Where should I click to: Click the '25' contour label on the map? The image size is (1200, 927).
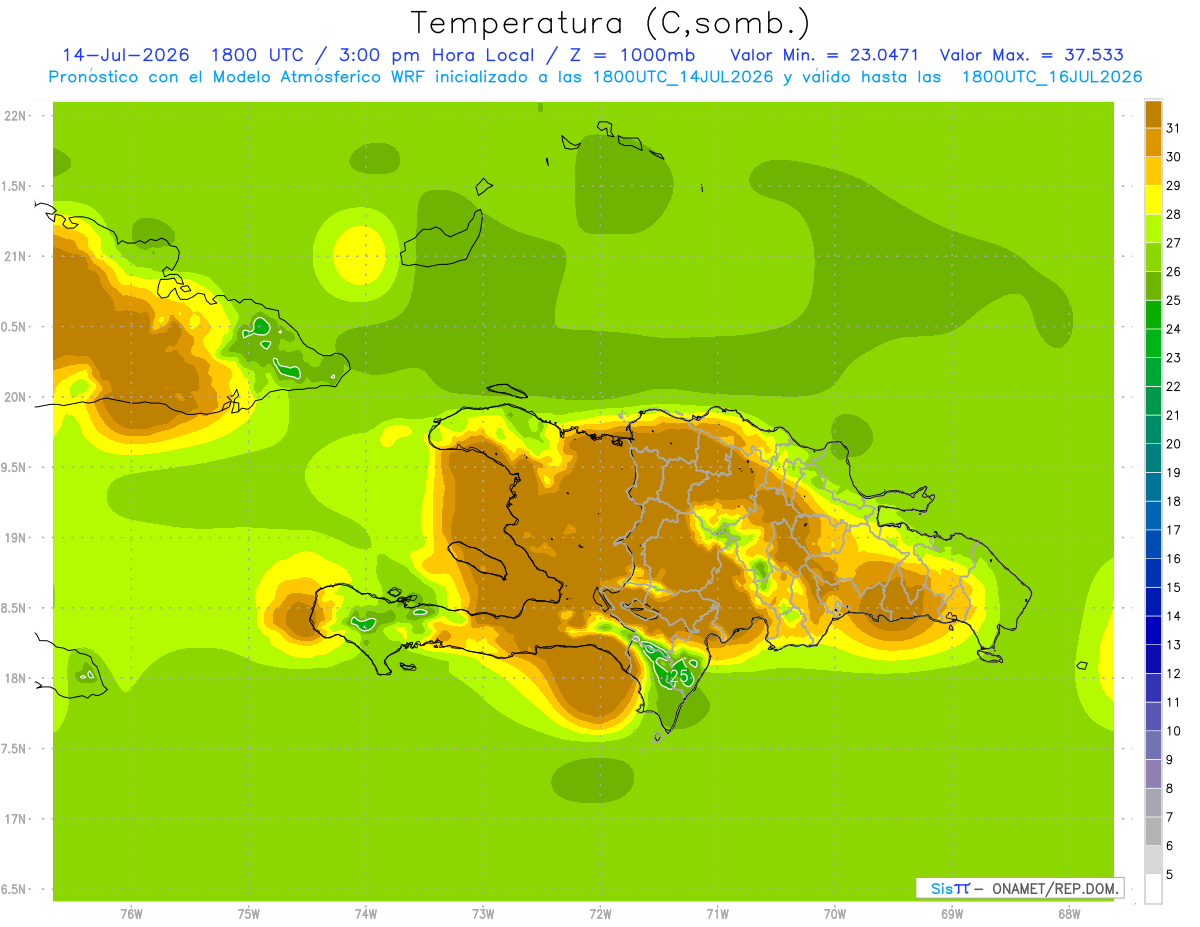point(680,675)
